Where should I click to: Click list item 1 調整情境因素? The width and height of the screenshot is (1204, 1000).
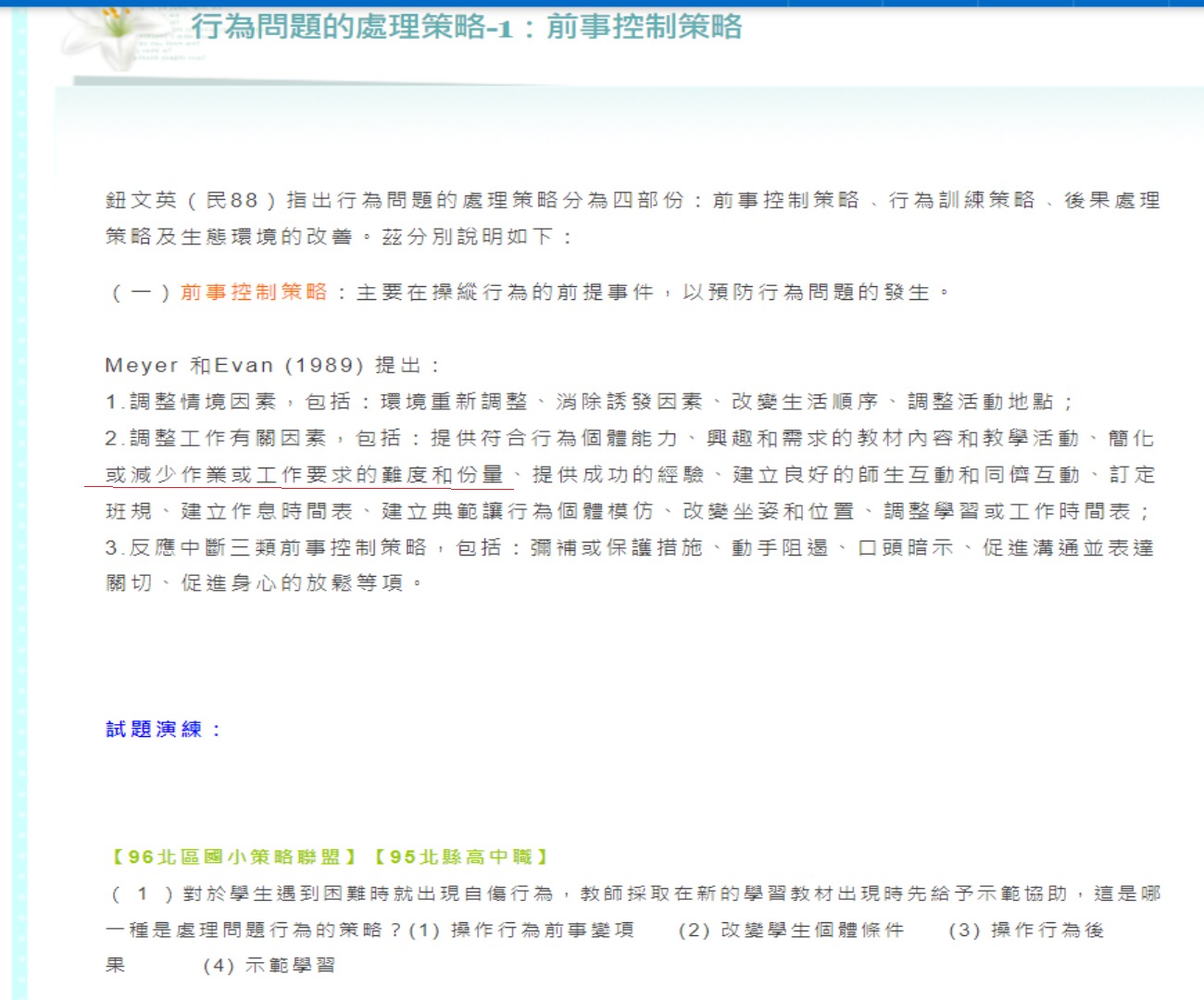point(192,402)
